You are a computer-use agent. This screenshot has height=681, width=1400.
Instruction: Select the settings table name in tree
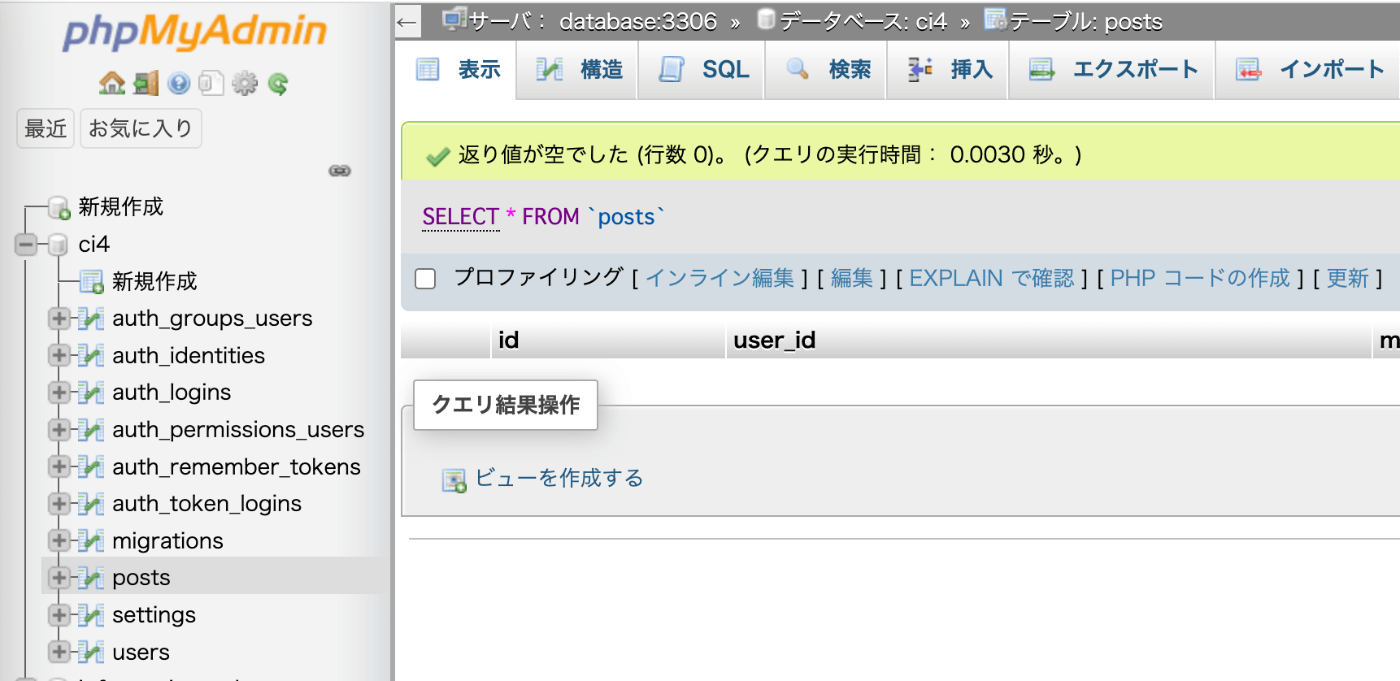coord(154,615)
